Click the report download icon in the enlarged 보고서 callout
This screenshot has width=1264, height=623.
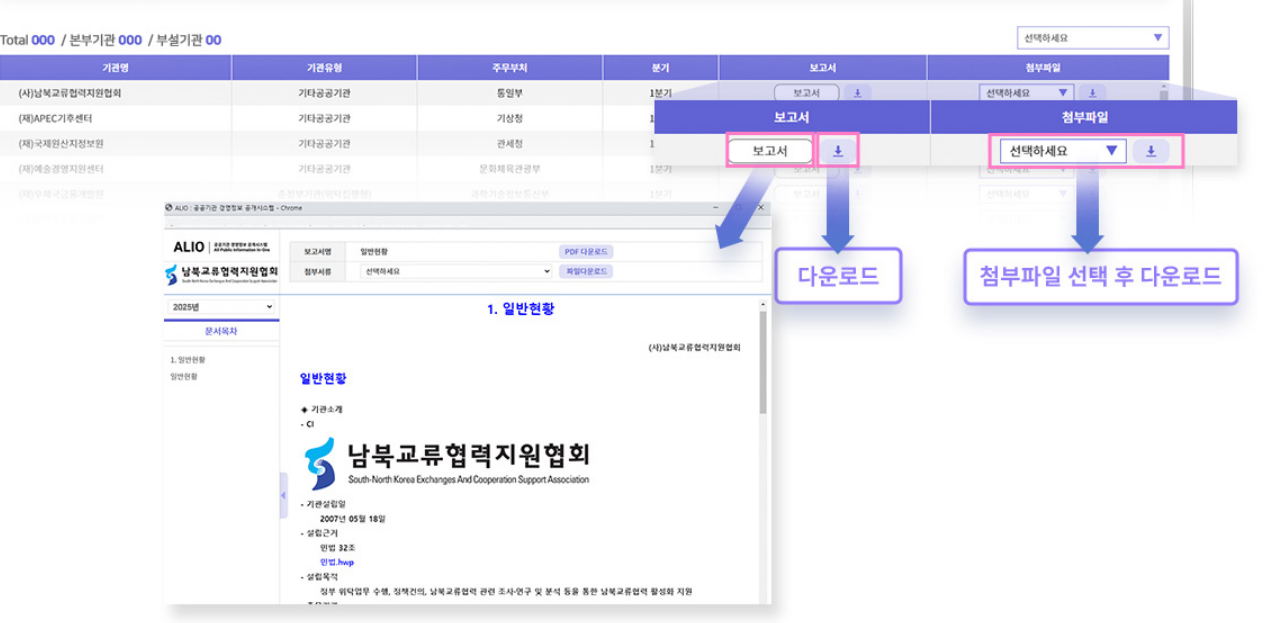pos(838,152)
